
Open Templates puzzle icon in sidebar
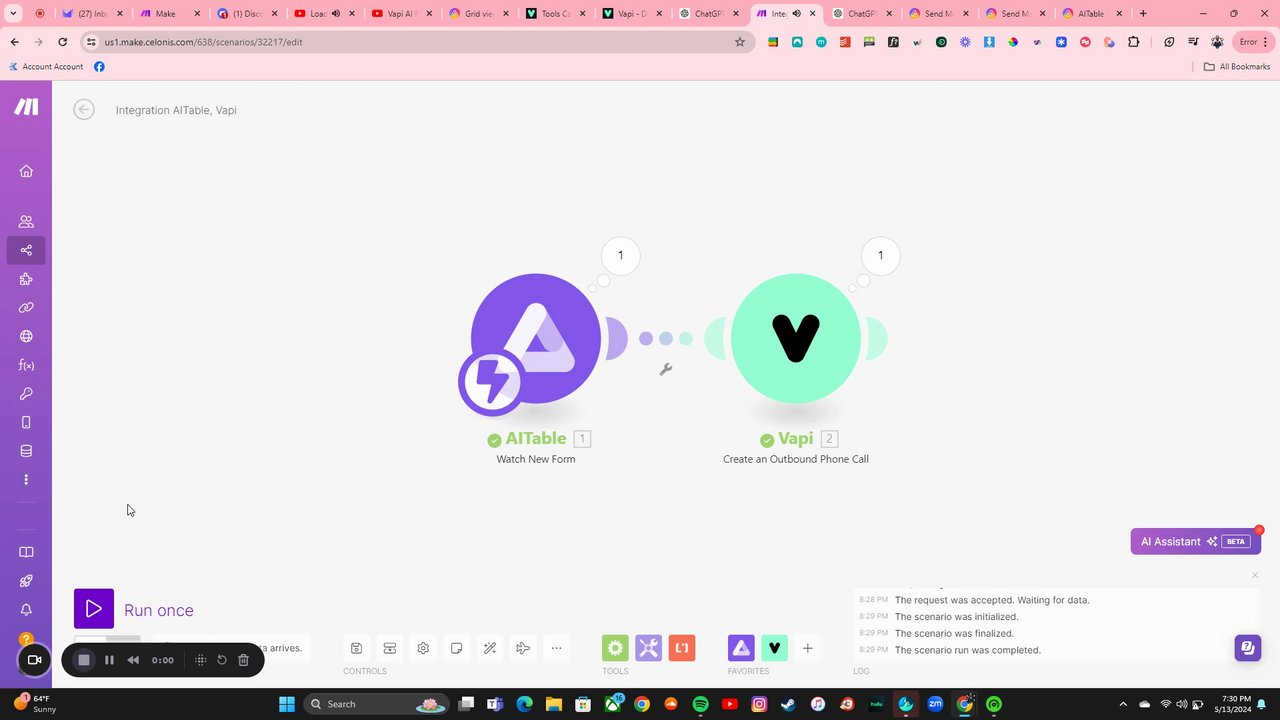(26, 279)
